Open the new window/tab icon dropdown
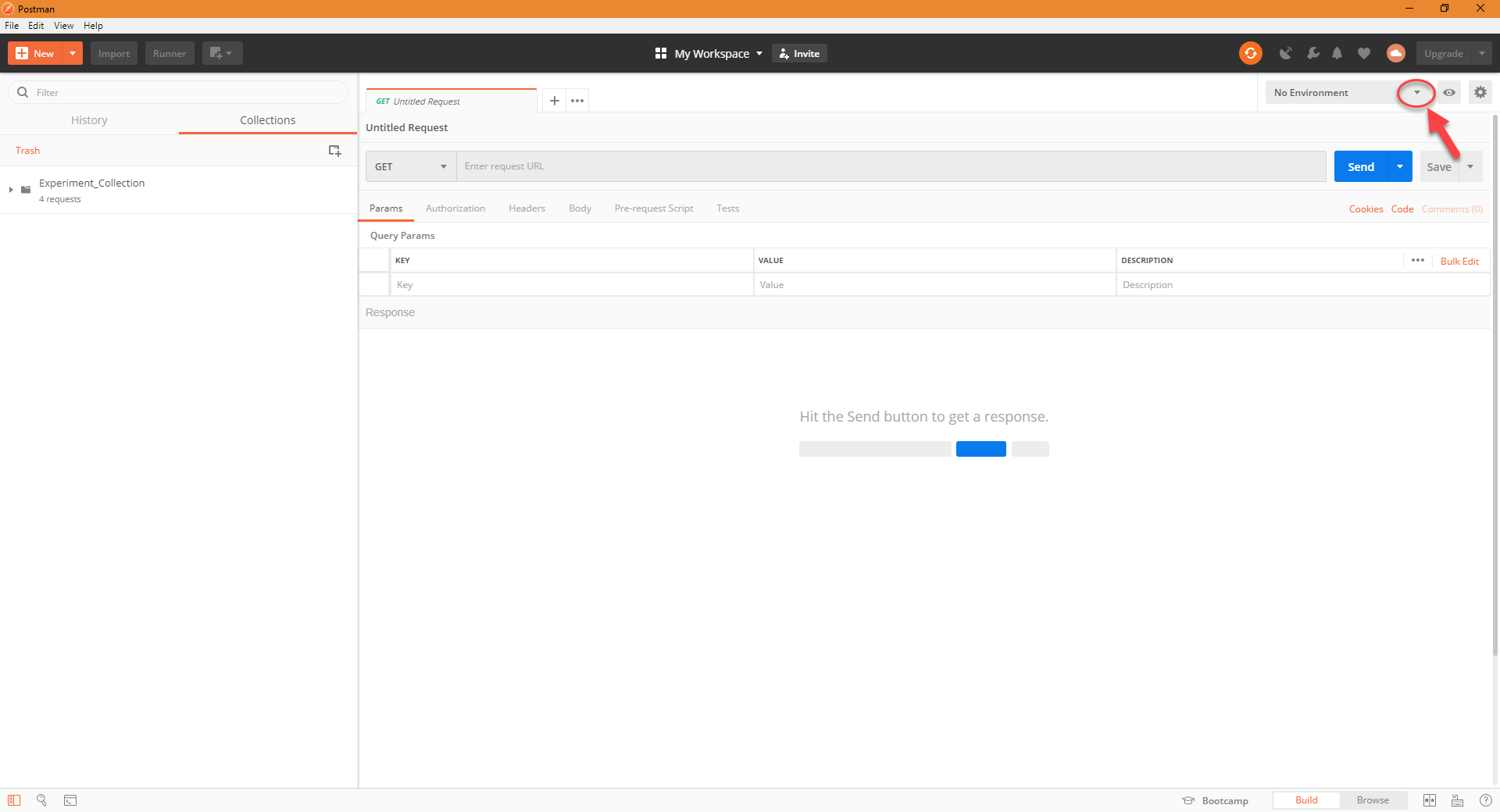The image size is (1500, 812). tap(222, 53)
